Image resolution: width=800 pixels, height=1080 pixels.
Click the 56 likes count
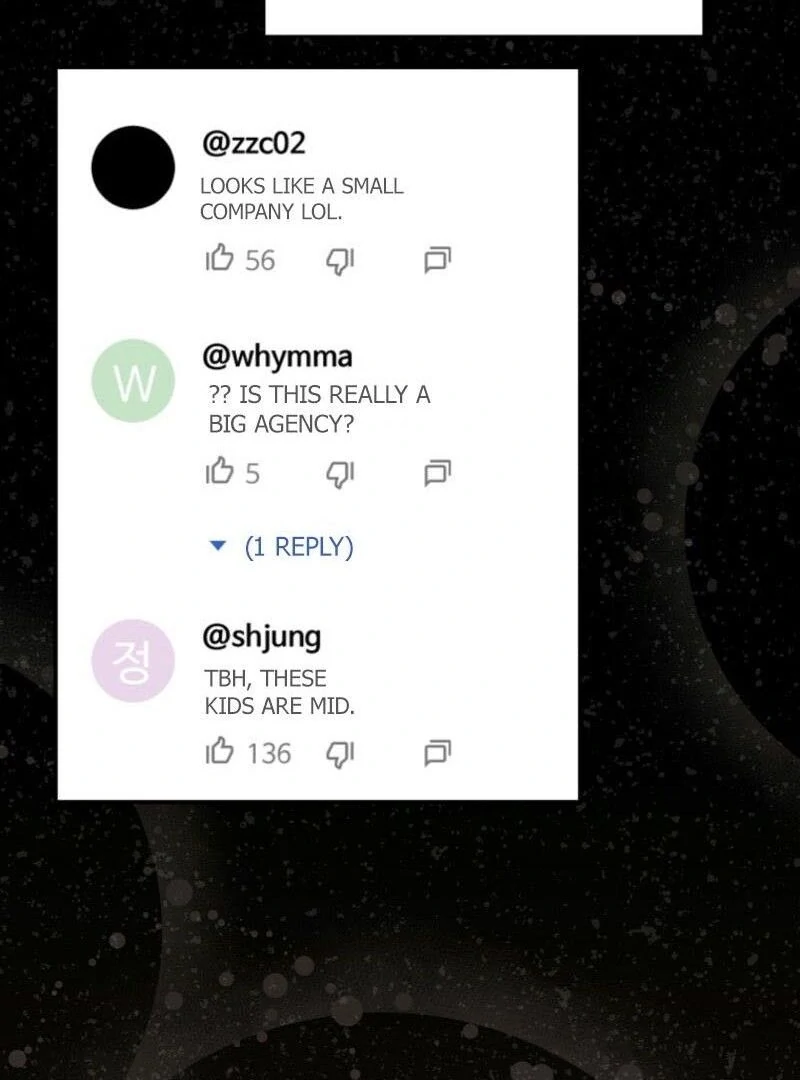tap(260, 261)
